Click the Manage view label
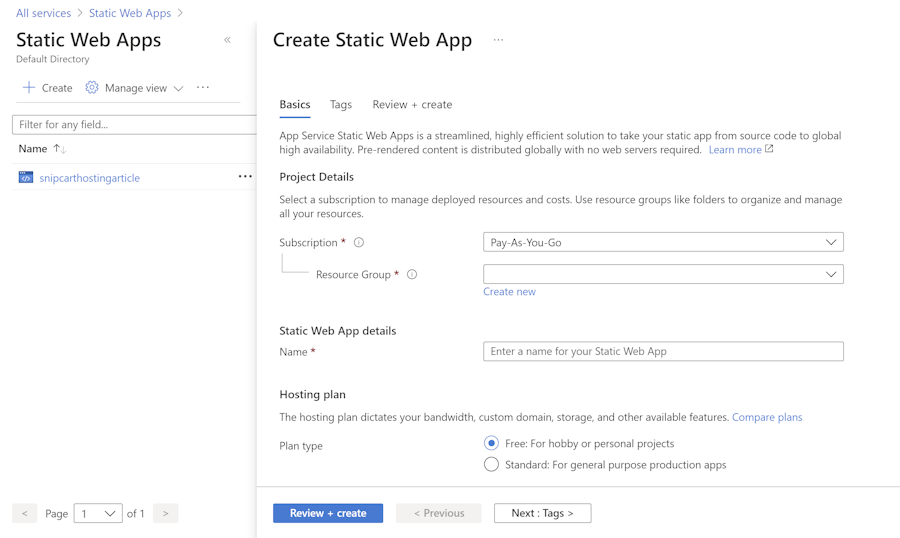The width and height of the screenshot is (900, 538). pos(136,88)
